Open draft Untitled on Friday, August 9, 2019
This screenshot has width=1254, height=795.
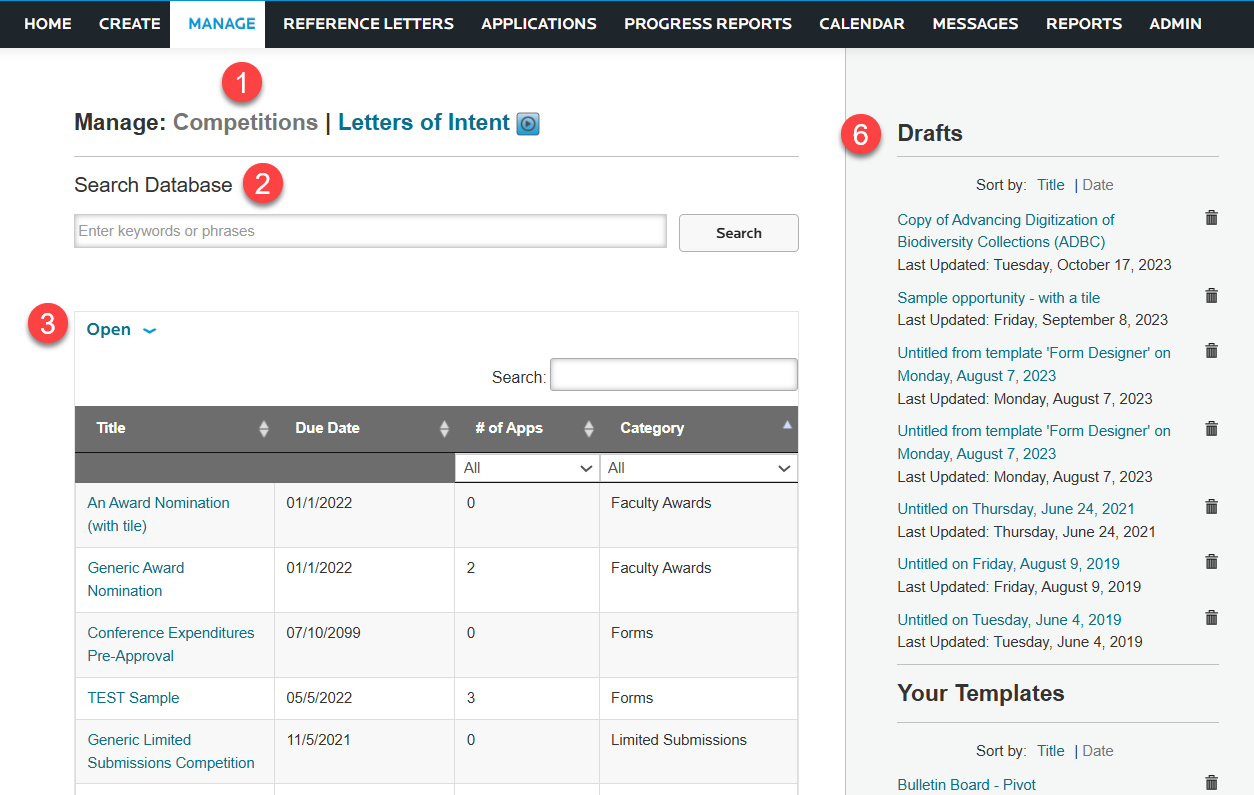[1008, 564]
